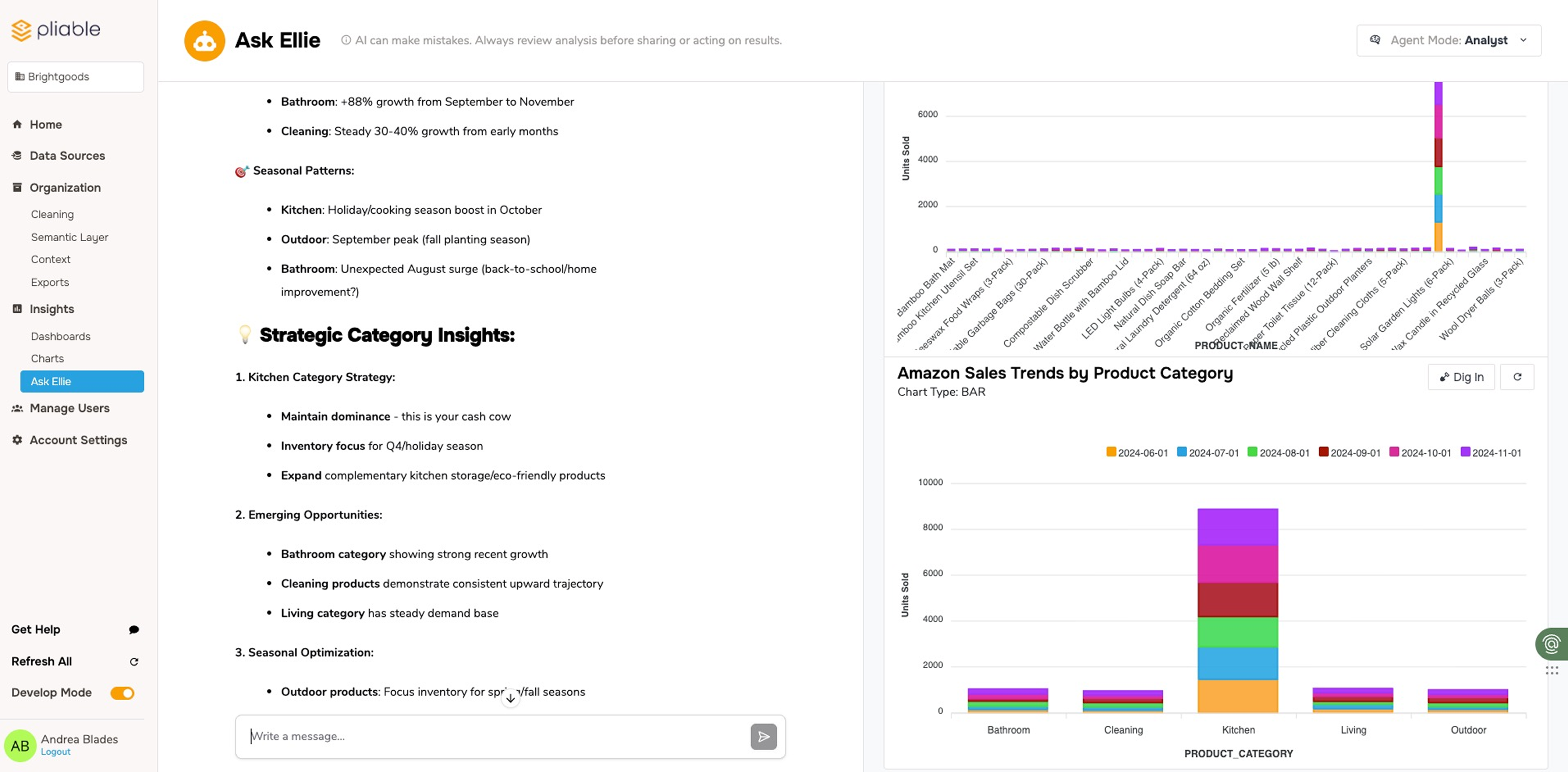The image size is (1568, 772).
Task: Toggle the 2024-06-01 legend series
Action: click(1136, 453)
